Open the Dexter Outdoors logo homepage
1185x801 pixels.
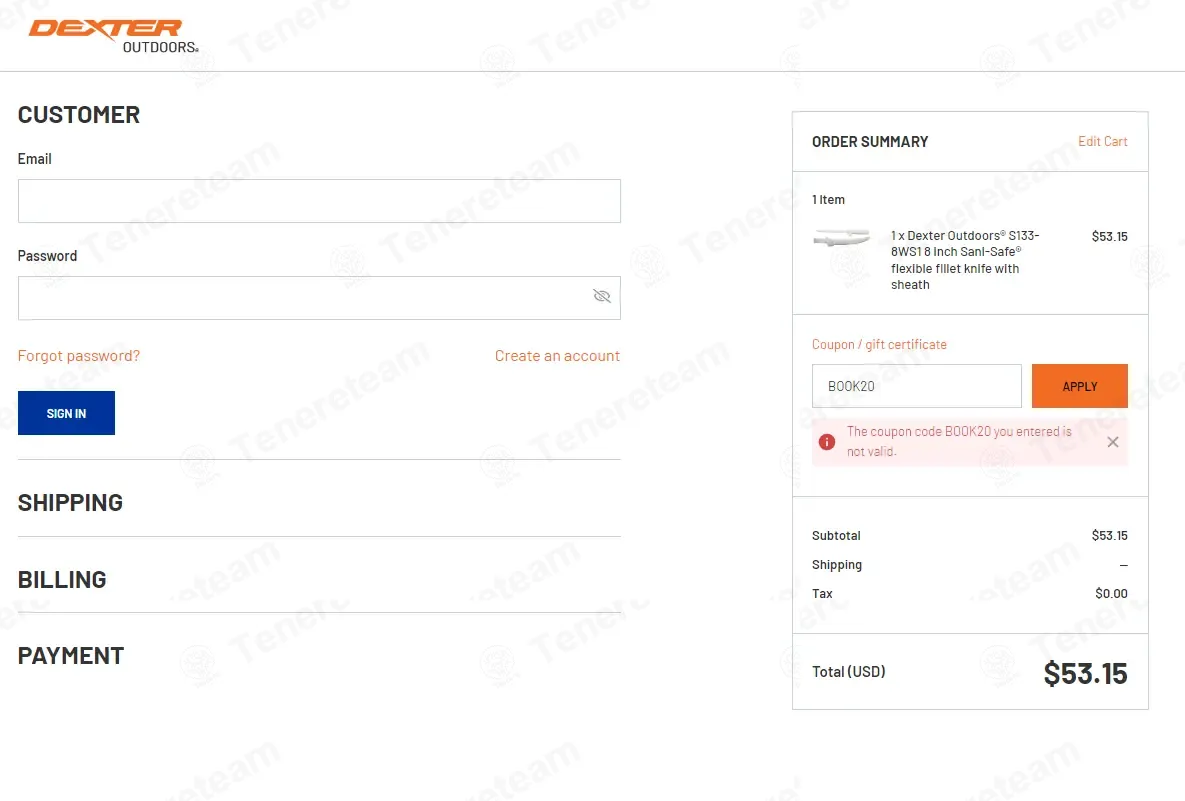coord(114,36)
